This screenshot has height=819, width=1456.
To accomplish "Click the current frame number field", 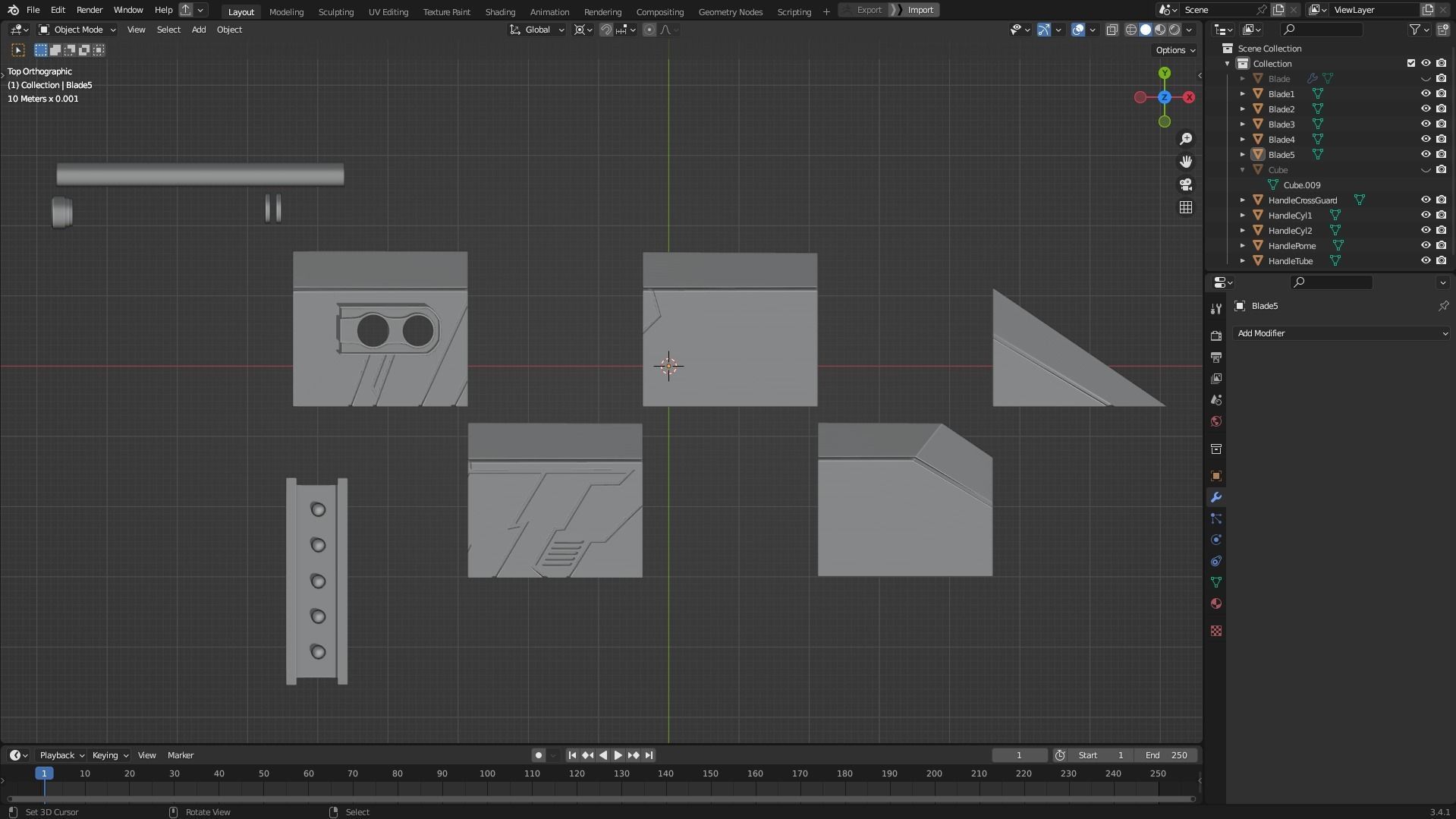I will pos(1019,755).
